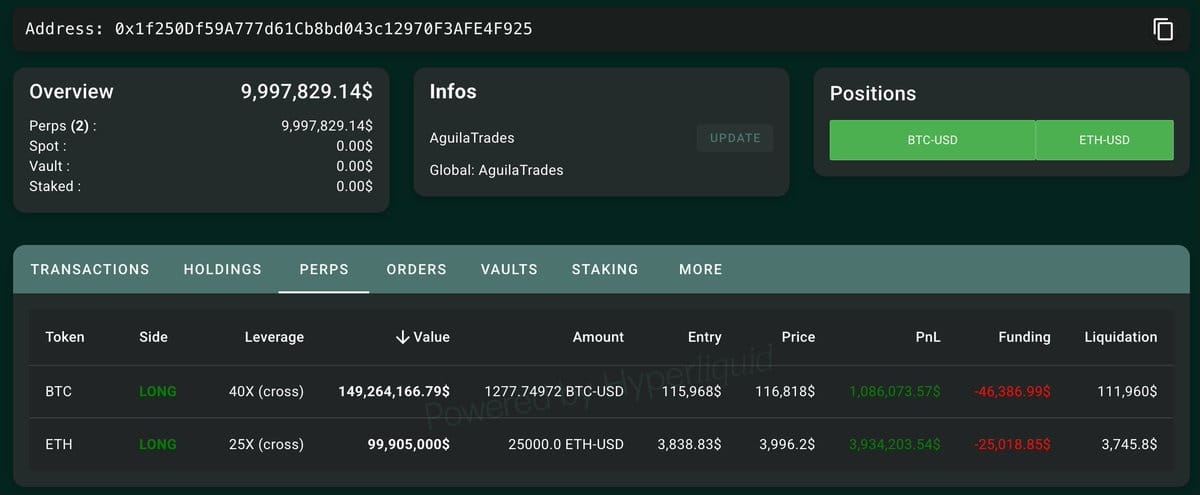Select the PERPS tab
Image resolution: width=1200 pixels, height=495 pixels.
coord(324,269)
